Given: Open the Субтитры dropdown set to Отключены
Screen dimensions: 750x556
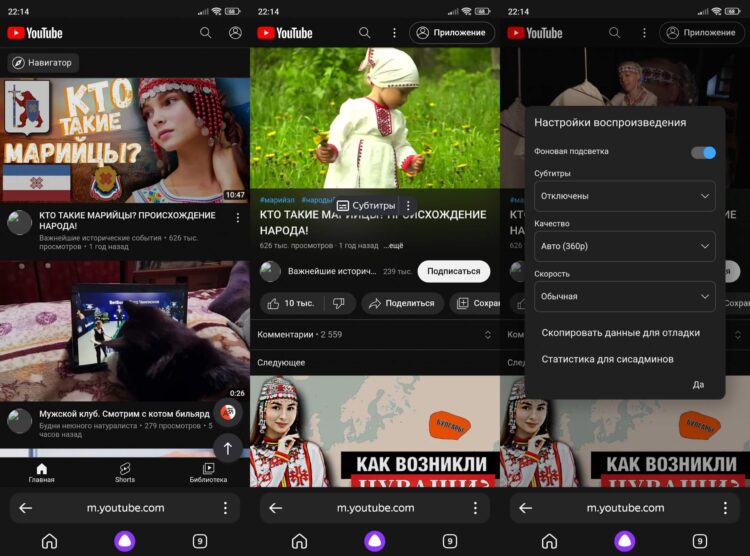Looking at the screenshot, I should 625,196.
